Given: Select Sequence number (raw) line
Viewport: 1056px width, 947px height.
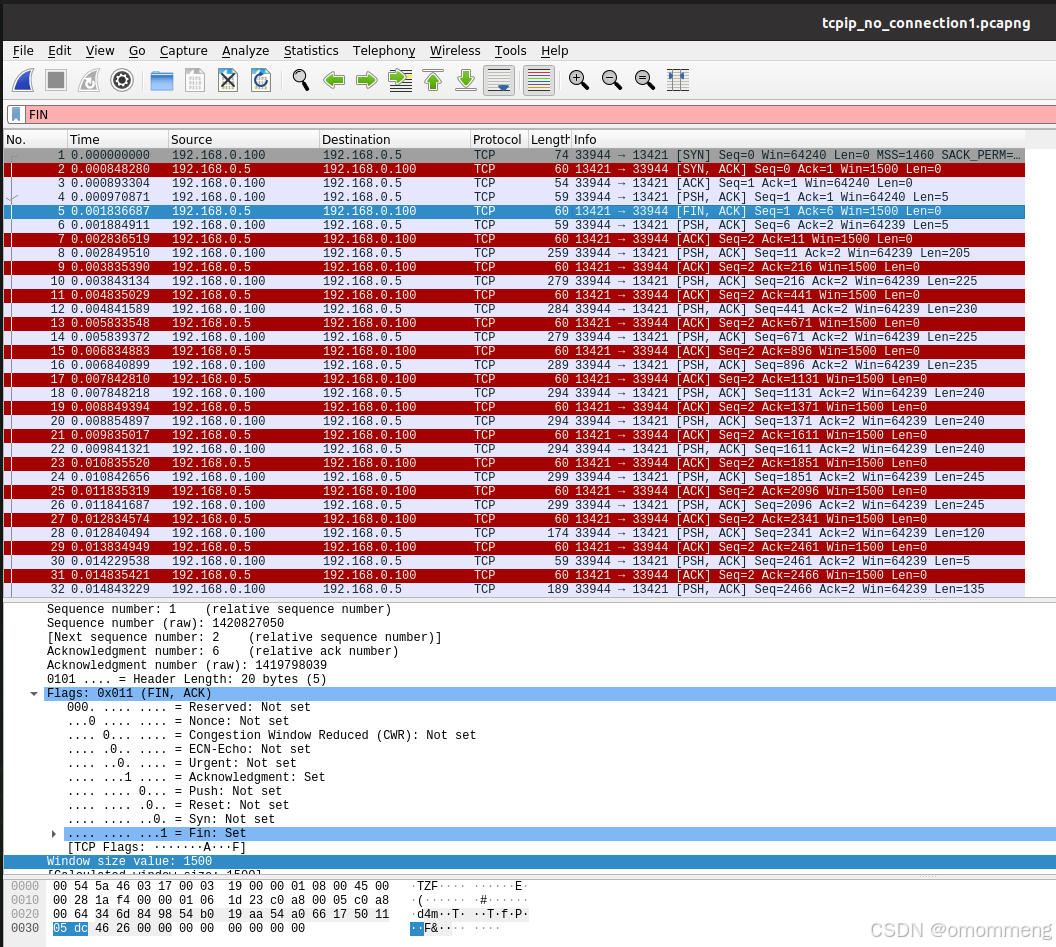Looking at the screenshot, I should (165, 623).
